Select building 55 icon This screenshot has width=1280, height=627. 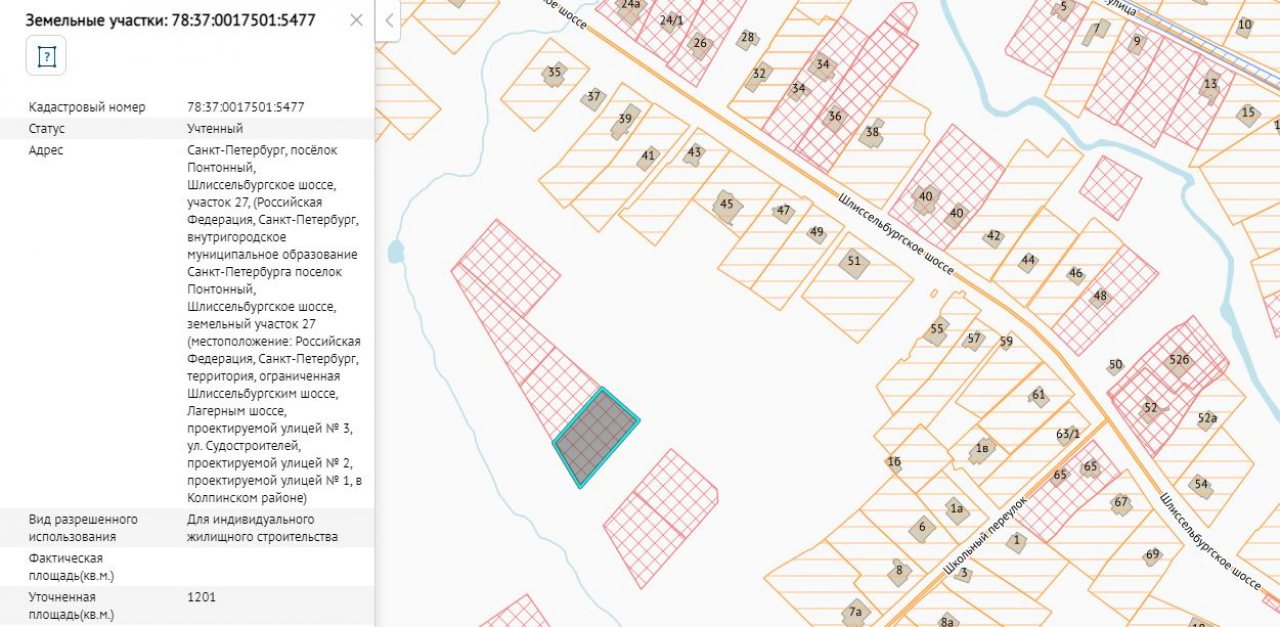coord(936,329)
